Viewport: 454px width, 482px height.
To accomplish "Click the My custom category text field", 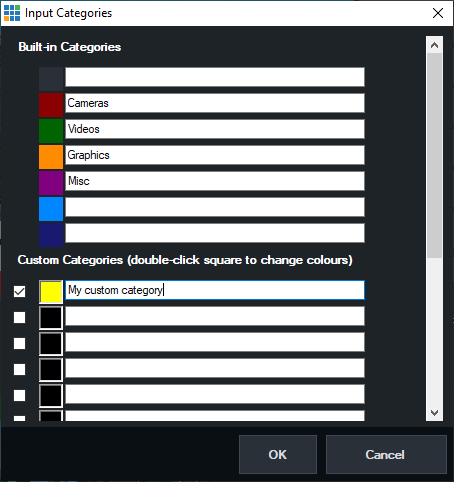I will point(215,290).
